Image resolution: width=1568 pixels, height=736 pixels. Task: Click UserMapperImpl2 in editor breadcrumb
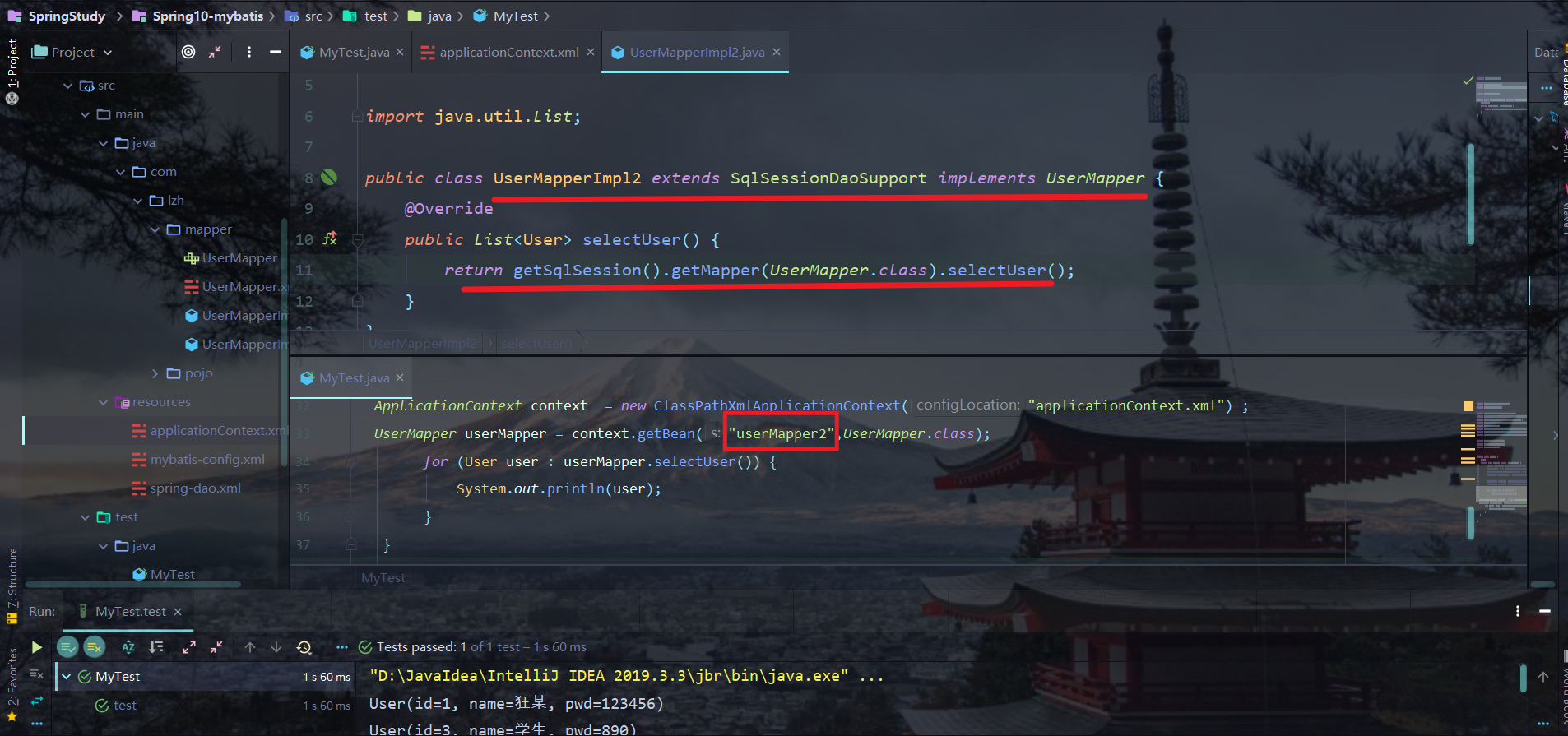(x=423, y=343)
